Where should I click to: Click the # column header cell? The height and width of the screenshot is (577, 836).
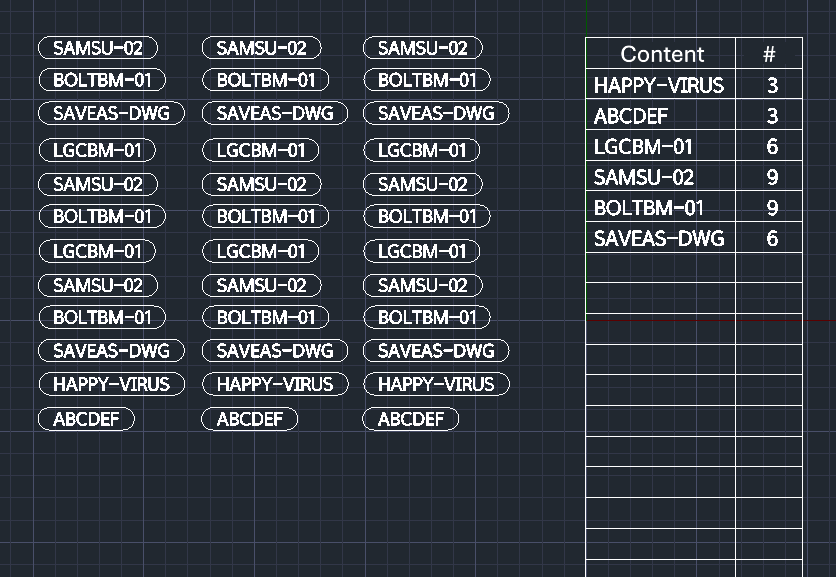pos(769,54)
